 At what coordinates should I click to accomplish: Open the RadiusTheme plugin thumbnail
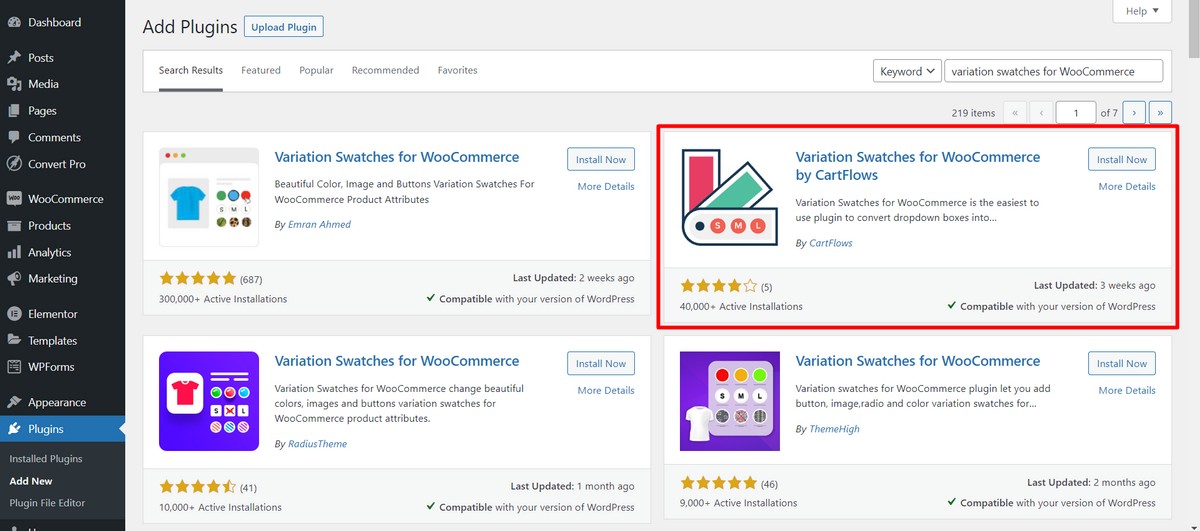coord(209,401)
